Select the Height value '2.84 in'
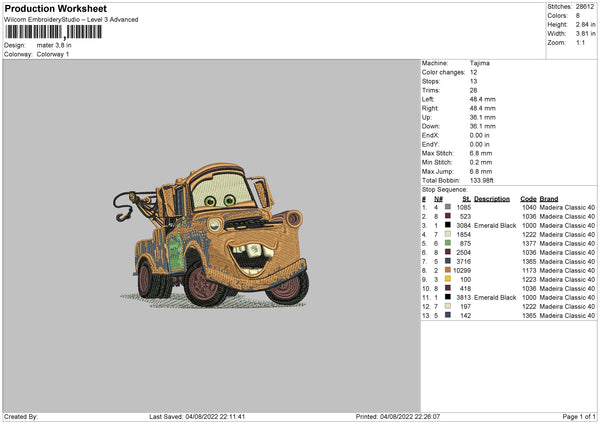The width and height of the screenshot is (600, 424). click(585, 24)
